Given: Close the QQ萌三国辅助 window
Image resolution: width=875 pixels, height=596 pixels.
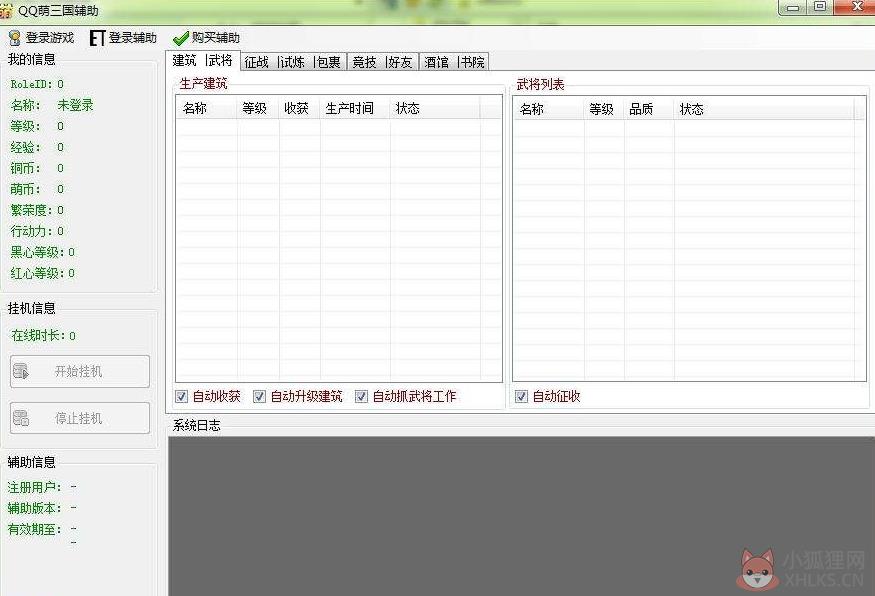Looking at the screenshot, I should click(856, 7).
